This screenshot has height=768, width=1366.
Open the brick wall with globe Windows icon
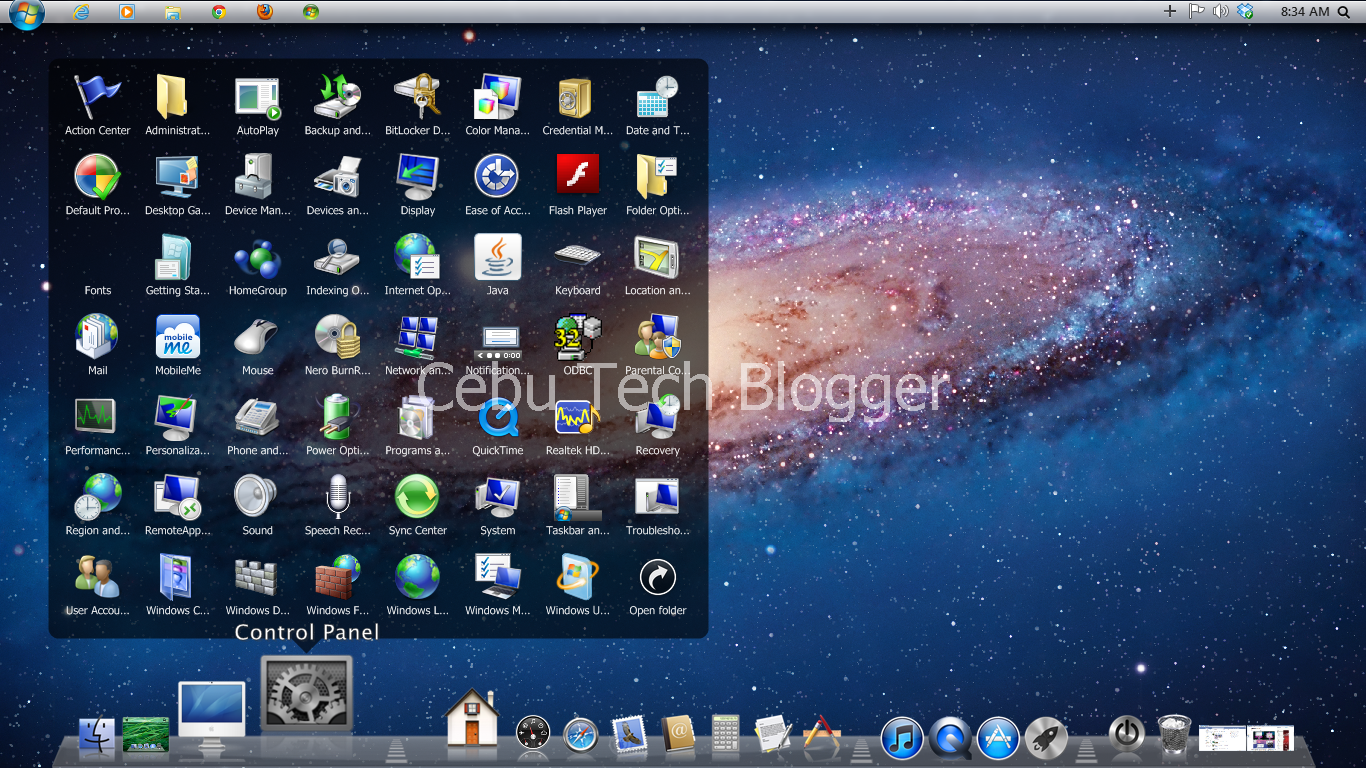click(x=338, y=577)
